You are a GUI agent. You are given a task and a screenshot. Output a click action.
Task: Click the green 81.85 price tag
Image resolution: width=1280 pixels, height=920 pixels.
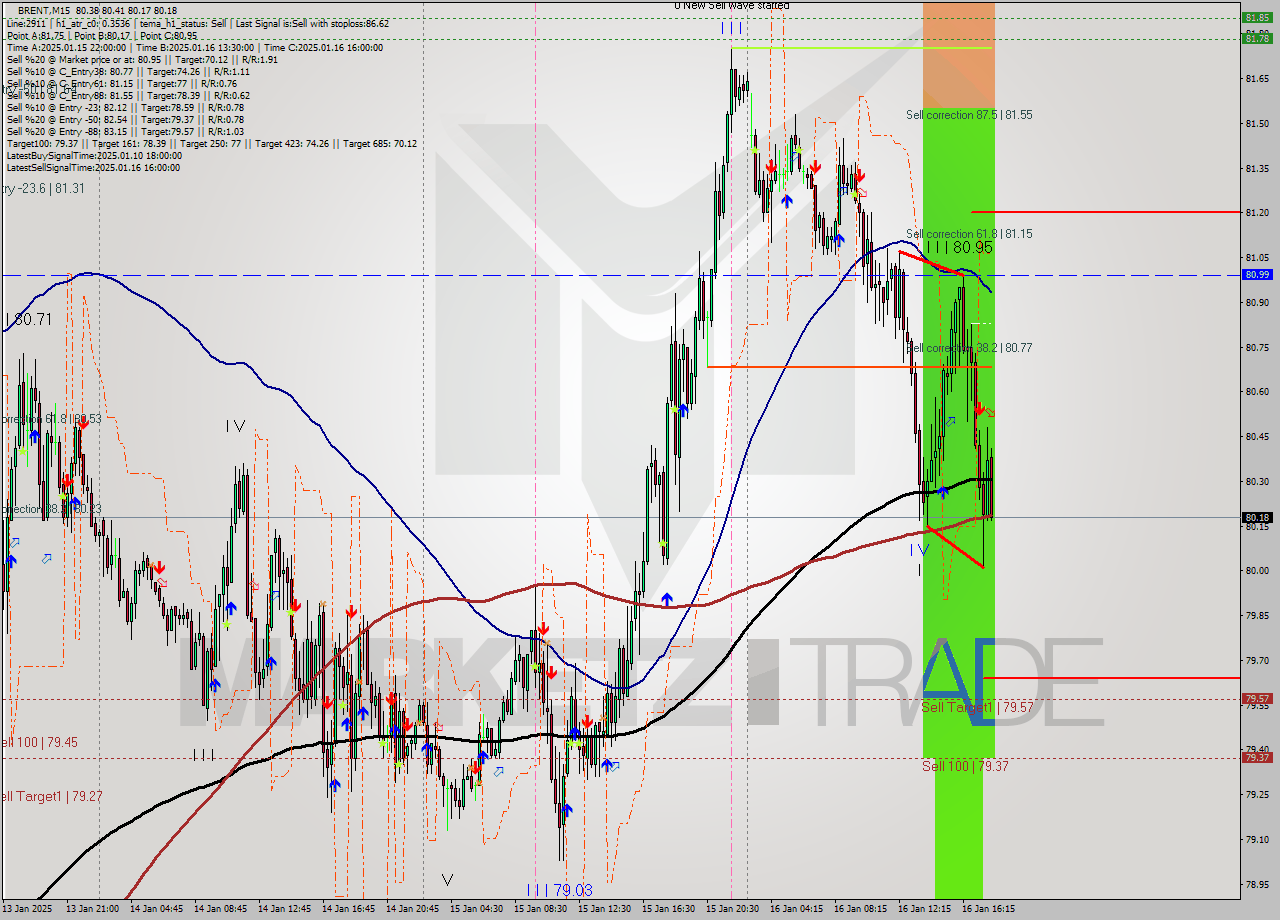click(1256, 17)
